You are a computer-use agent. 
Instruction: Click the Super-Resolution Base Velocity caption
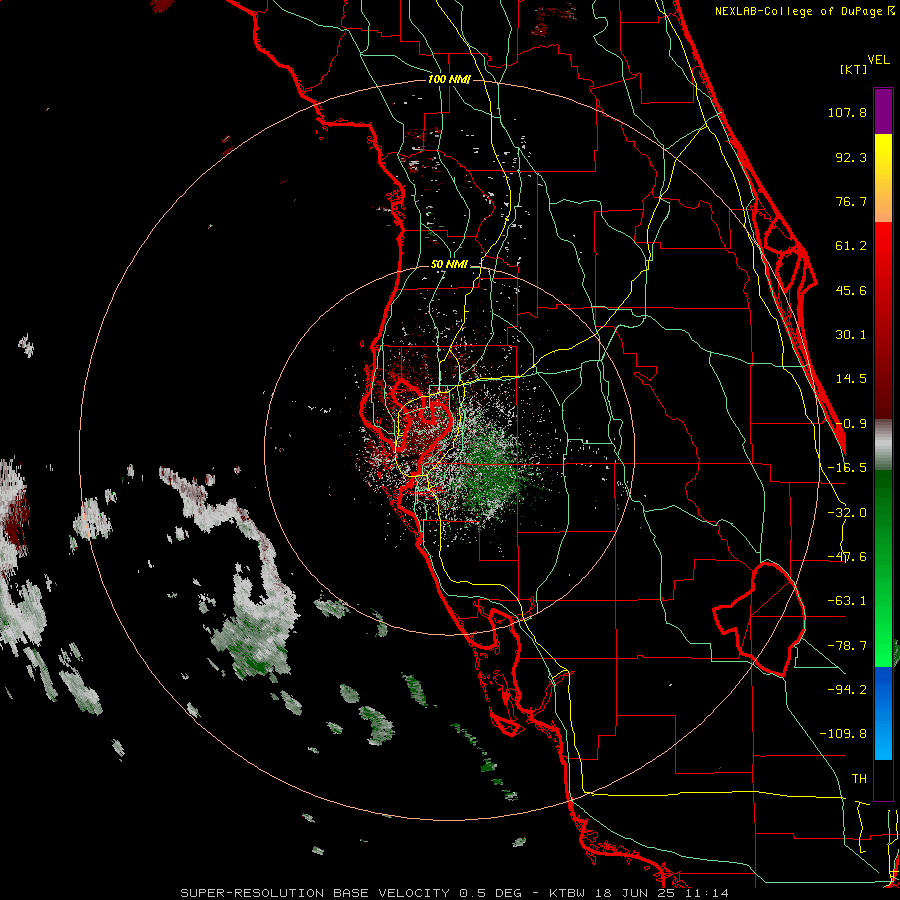pyautogui.click(x=455, y=893)
